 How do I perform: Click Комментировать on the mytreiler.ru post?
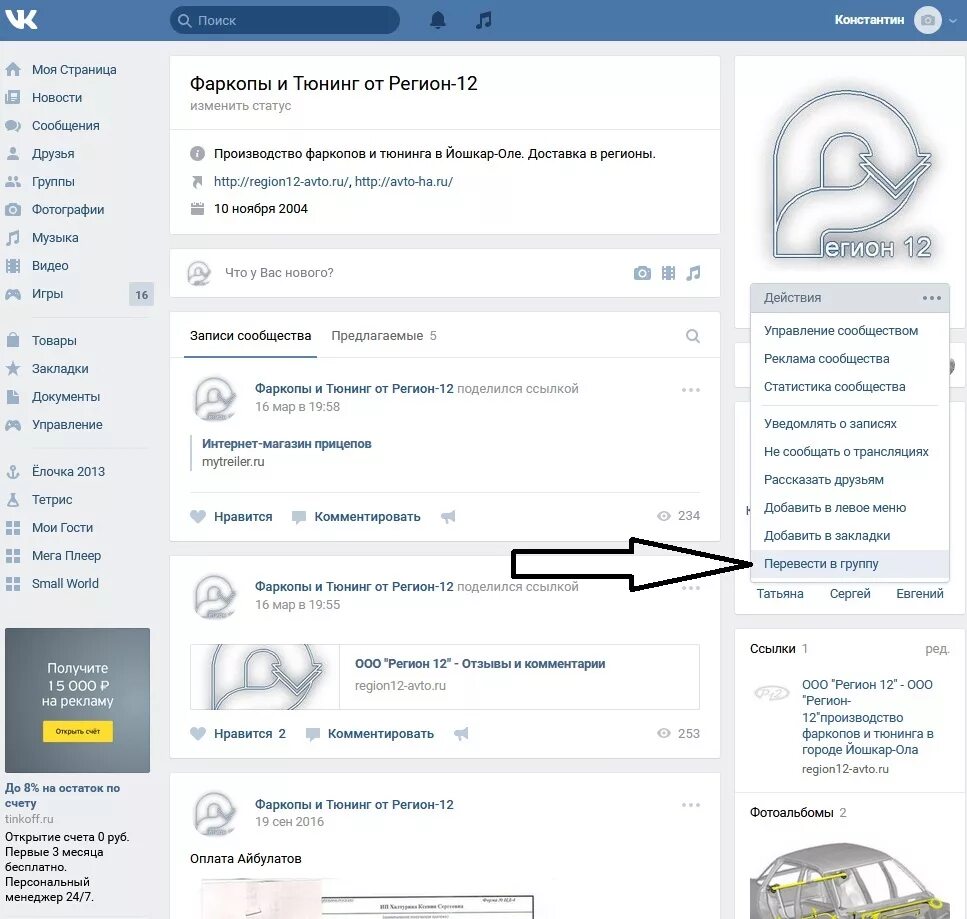(356, 517)
